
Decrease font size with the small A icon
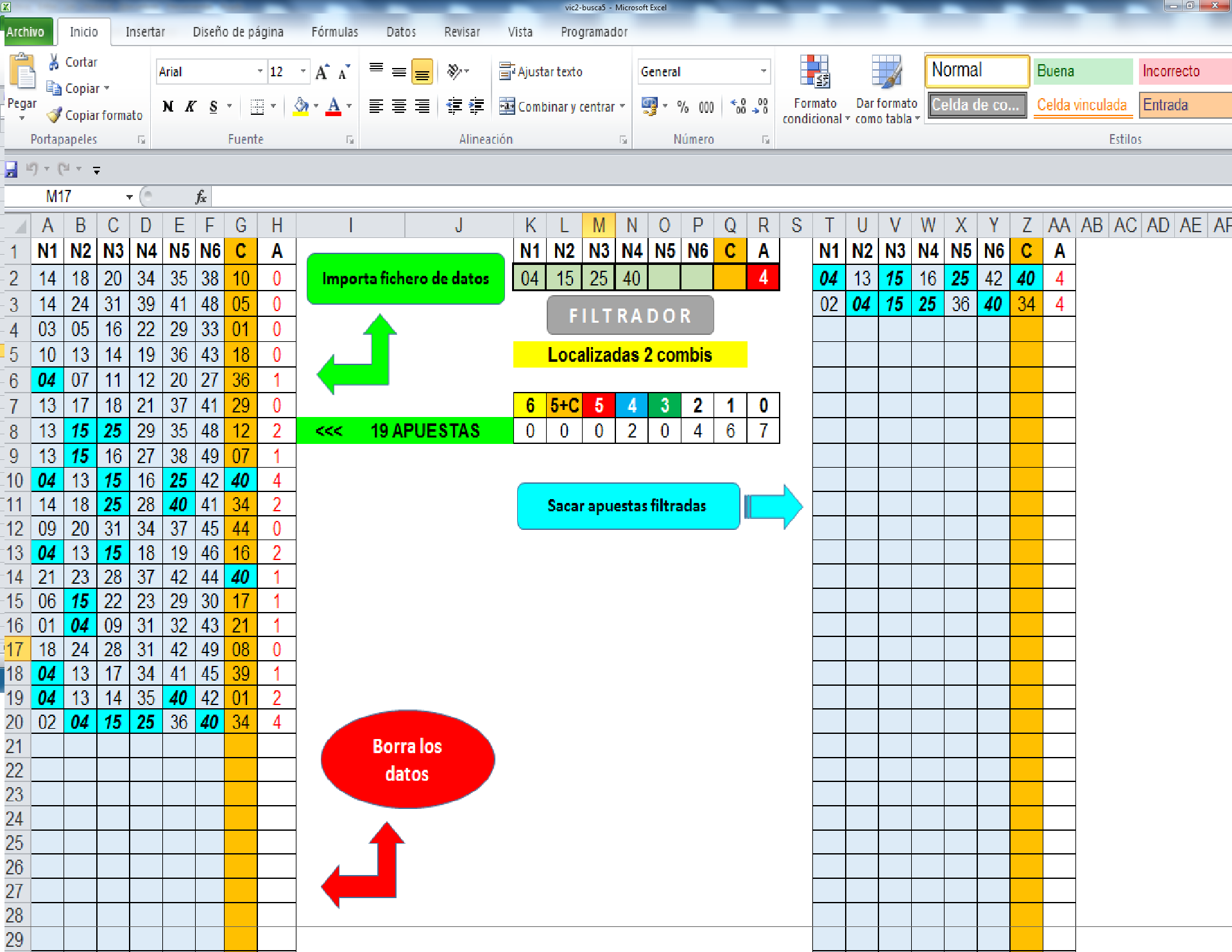pyautogui.click(x=344, y=72)
